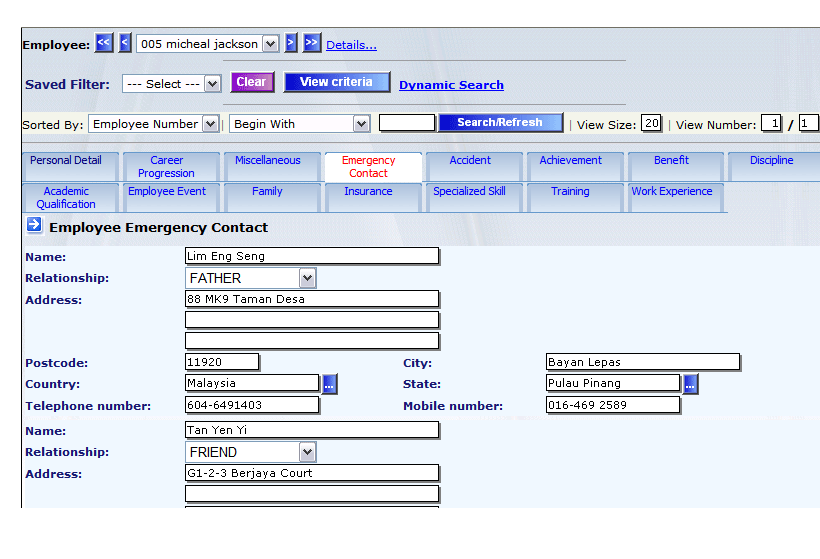Go to previous employee record arrow
Viewport: 820px width, 559px height.
point(125,43)
